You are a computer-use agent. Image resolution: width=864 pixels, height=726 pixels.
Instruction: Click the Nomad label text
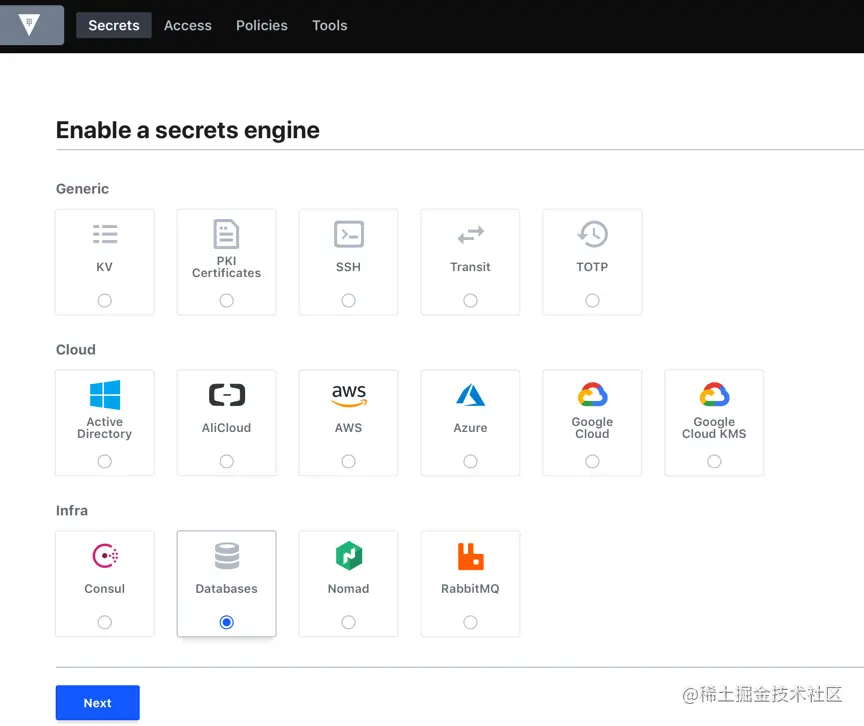(349, 588)
